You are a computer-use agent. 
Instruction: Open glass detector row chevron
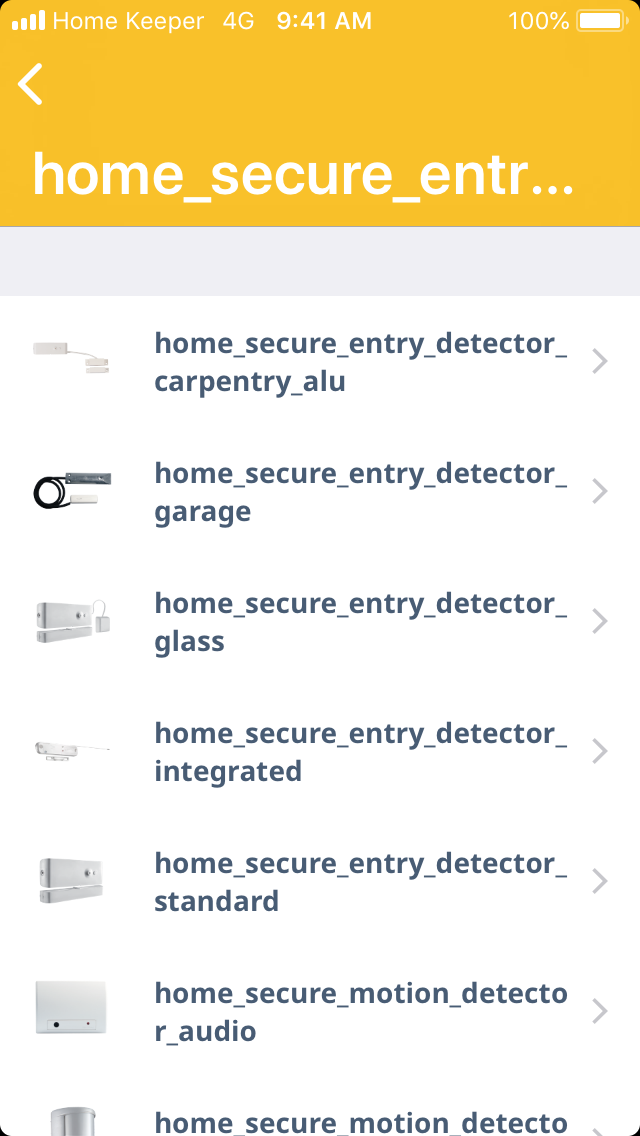[x=599, y=621]
